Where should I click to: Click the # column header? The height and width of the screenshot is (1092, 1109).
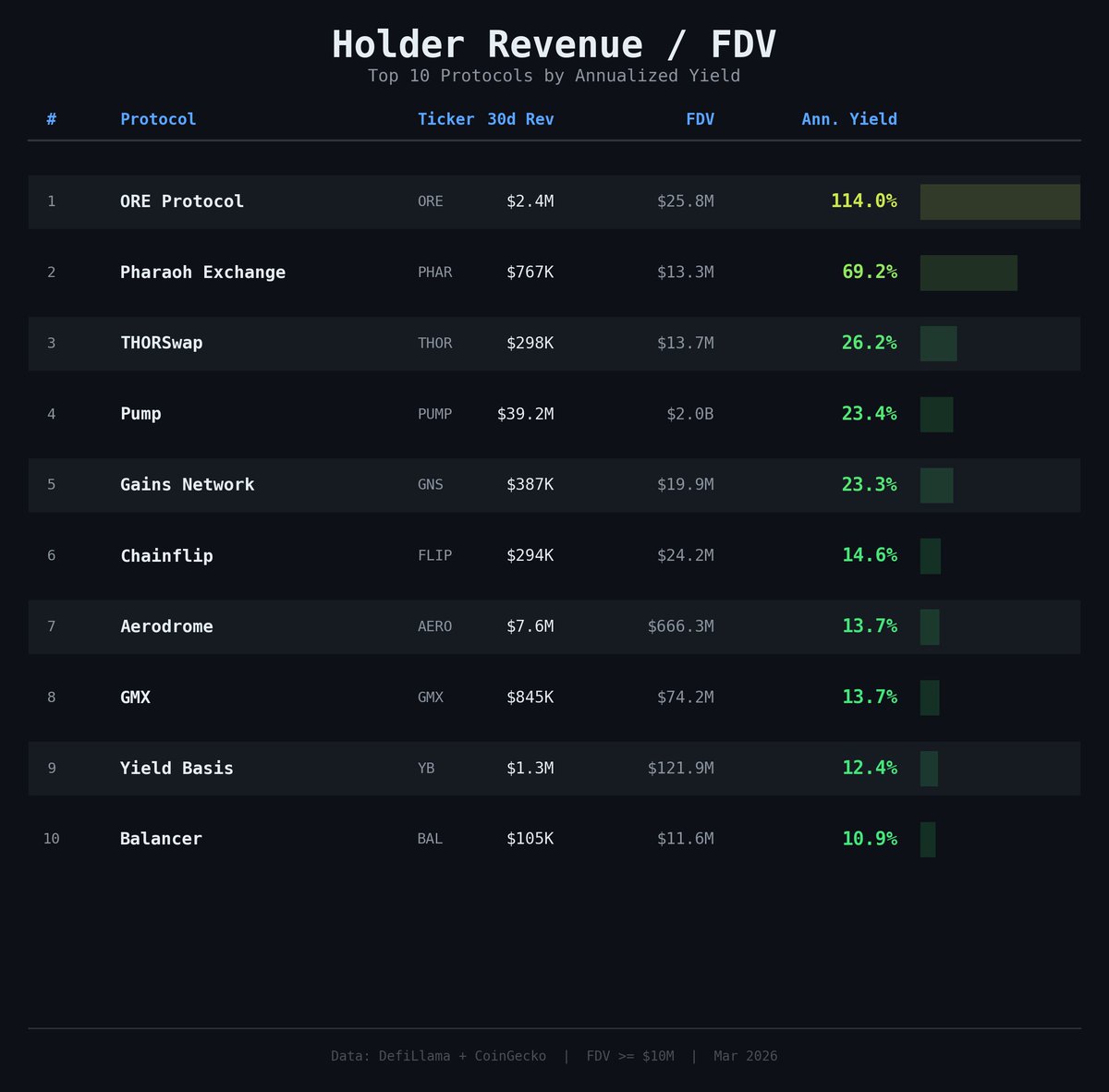tap(51, 119)
